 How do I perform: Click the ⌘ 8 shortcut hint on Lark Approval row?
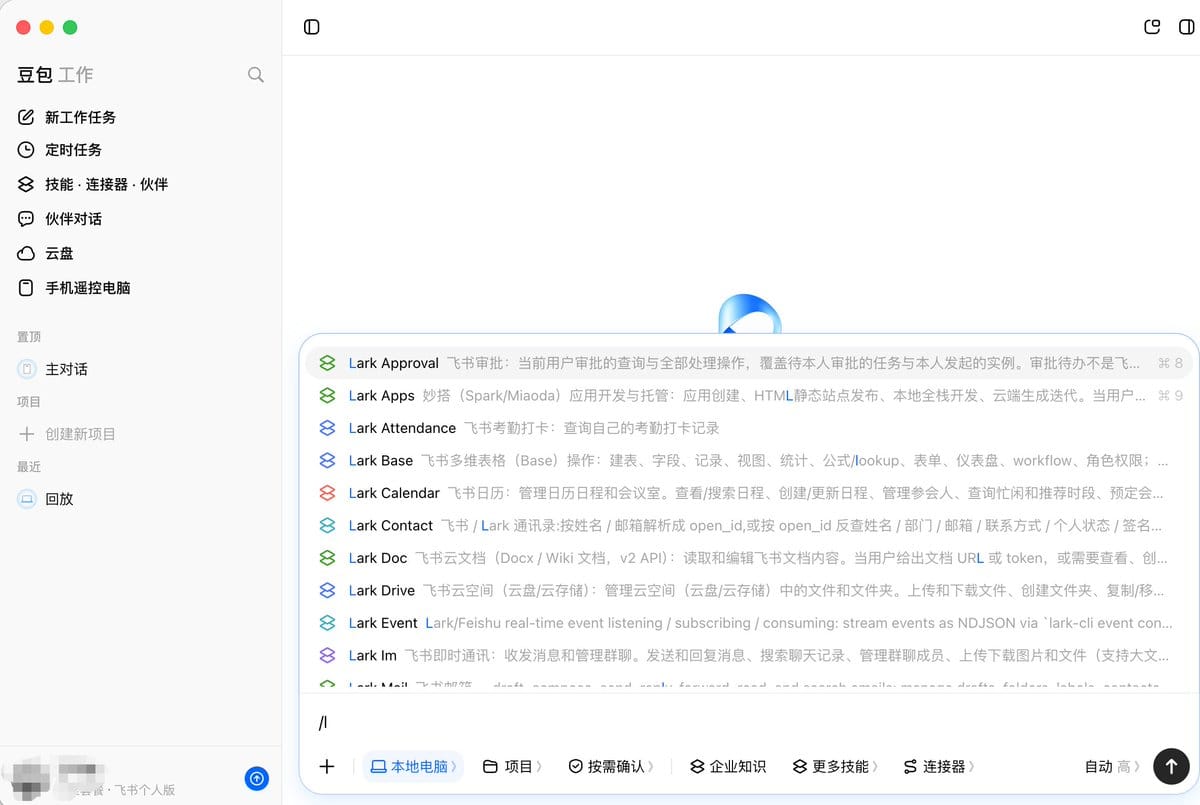pyautogui.click(x=1170, y=363)
